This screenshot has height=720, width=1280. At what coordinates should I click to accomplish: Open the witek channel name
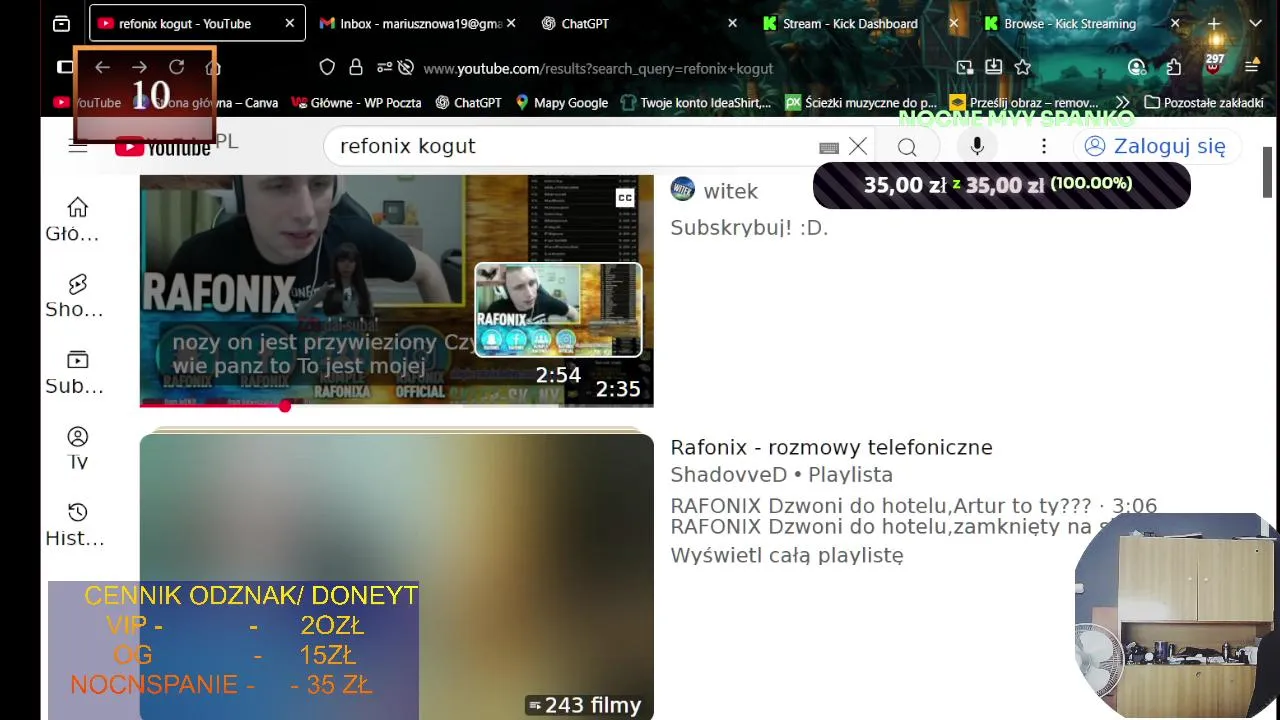(x=731, y=191)
